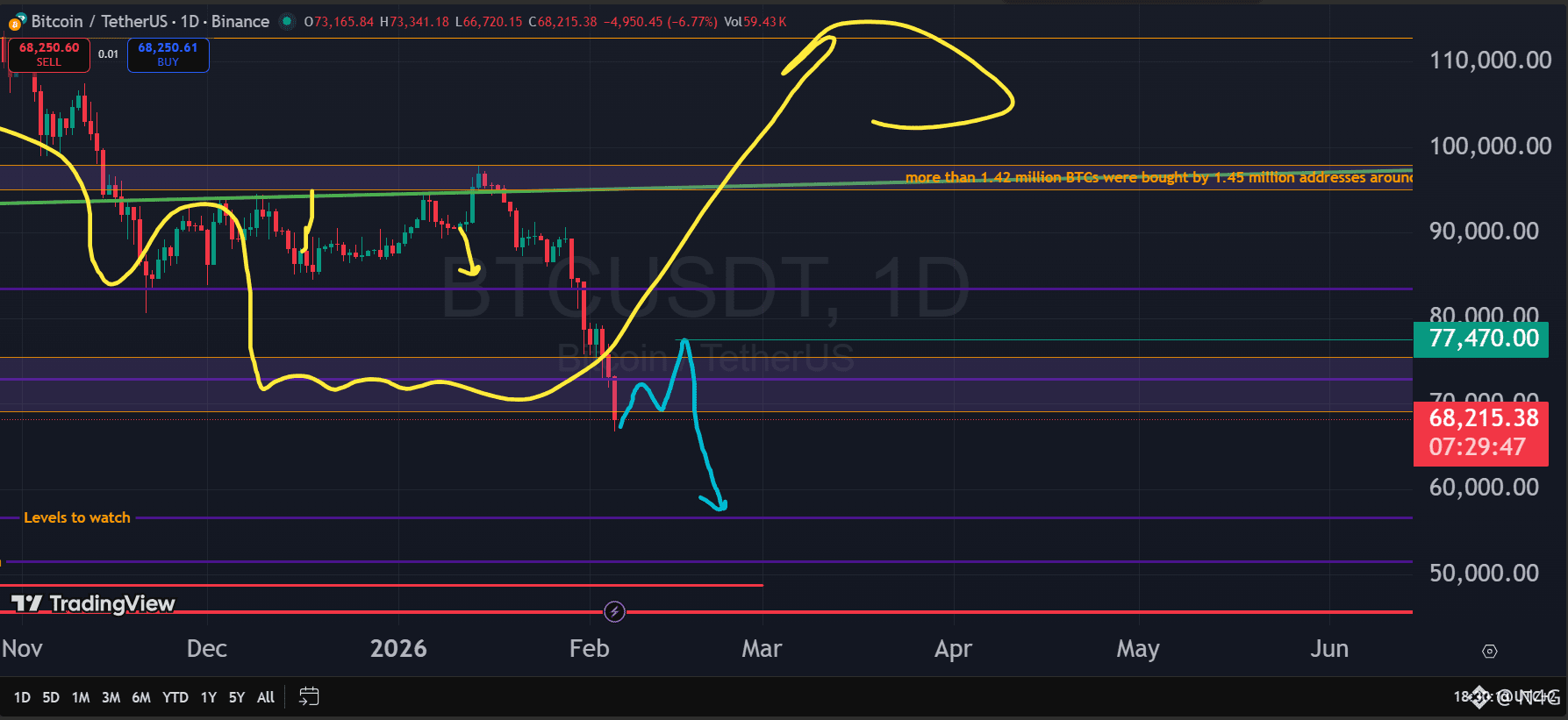Open the Go to date calendar icon
The image size is (1568, 720).
click(x=309, y=697)
